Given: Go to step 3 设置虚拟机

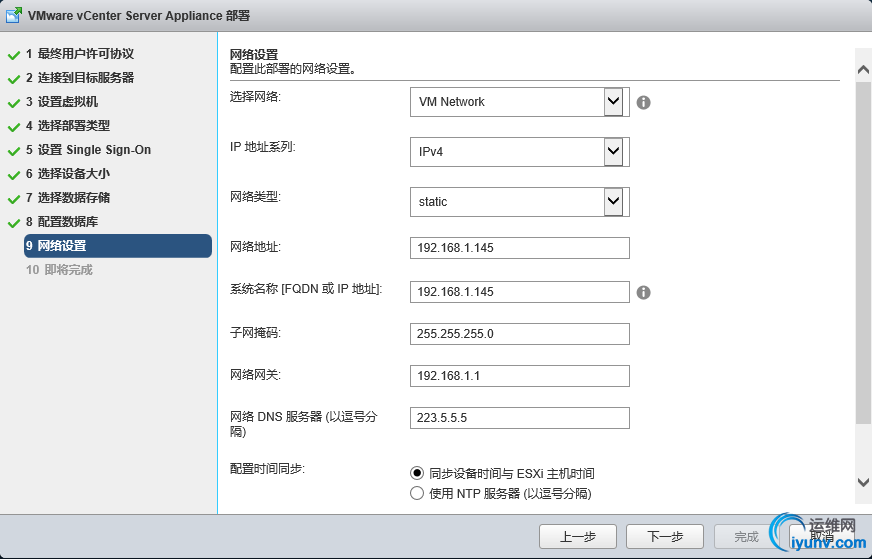Looking at the screenshot, I should 61,102.
